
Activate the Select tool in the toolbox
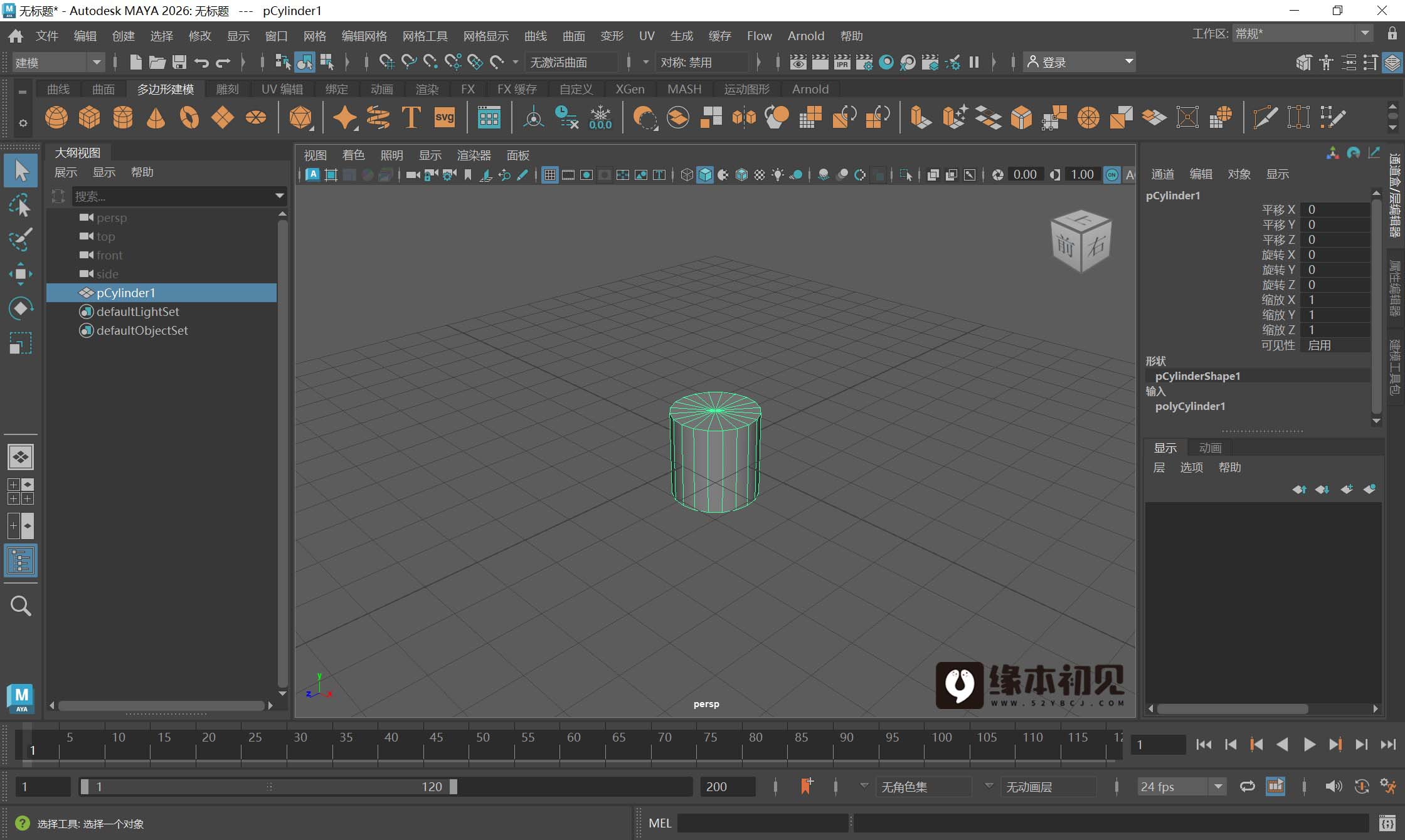(x=21, y=170)
